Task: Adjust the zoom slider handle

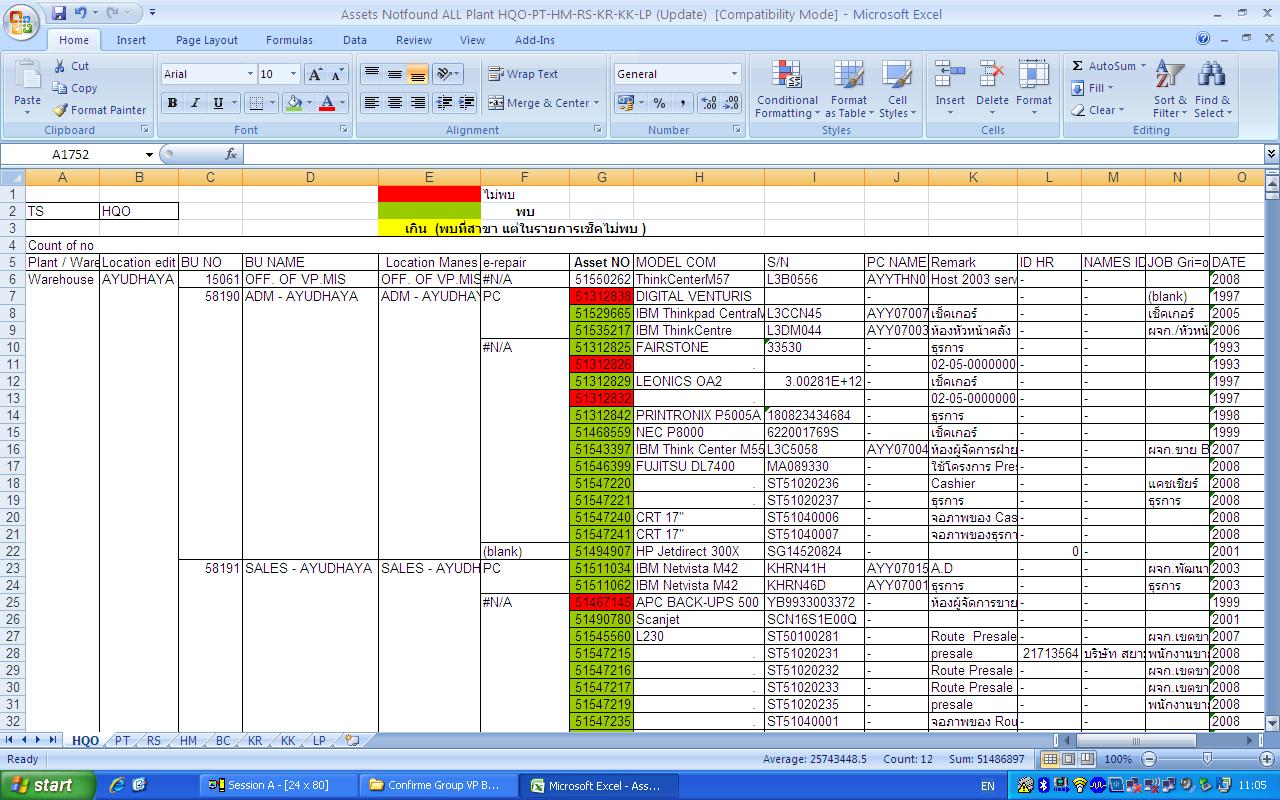Action: (x=1207, y=759)
